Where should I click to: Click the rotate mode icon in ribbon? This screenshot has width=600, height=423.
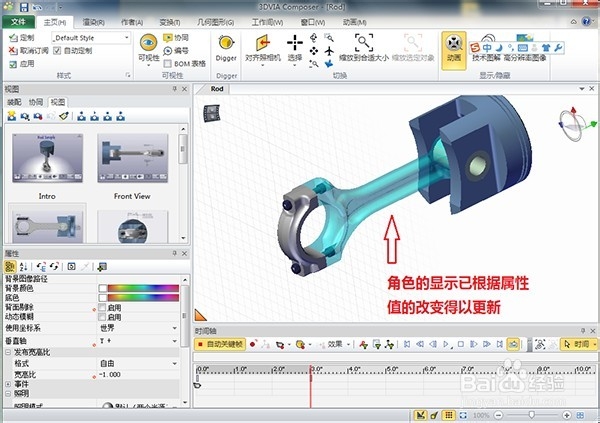(314, 38)
